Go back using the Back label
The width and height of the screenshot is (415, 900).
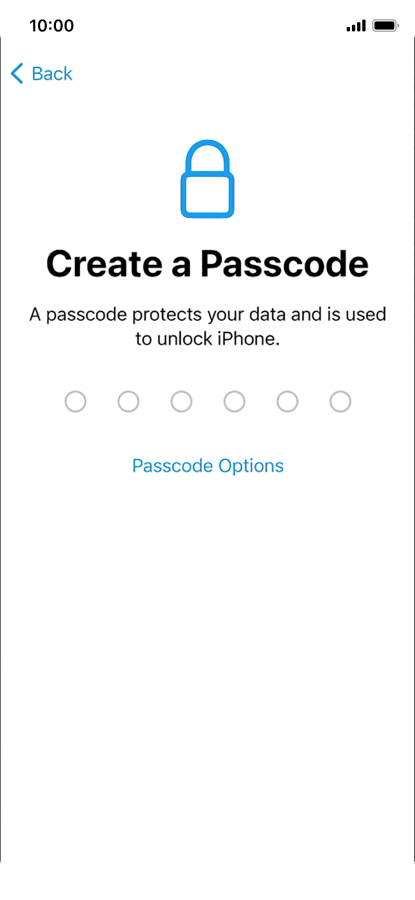pos(52,73)
